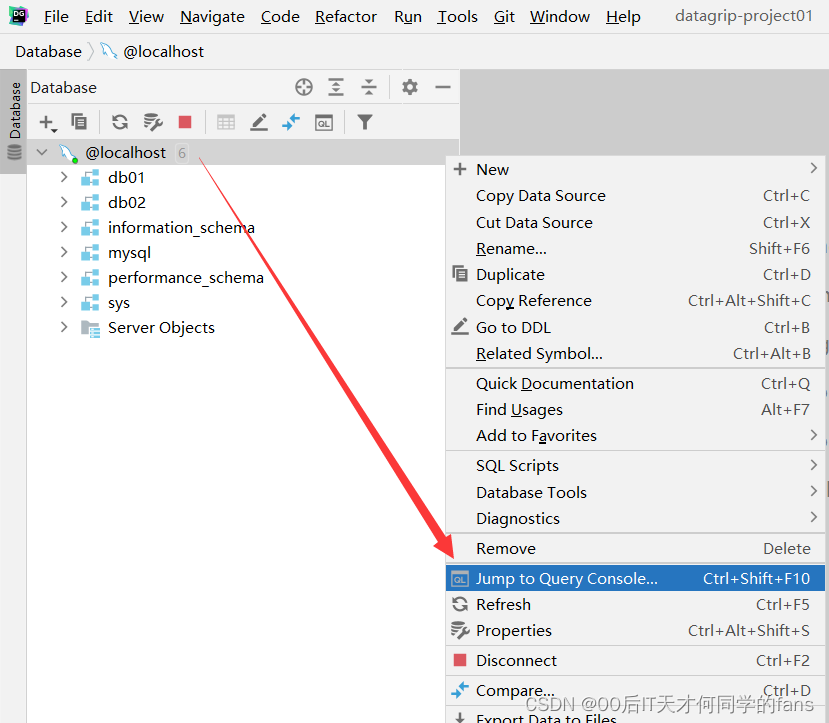Select Refresh in context menu
The width and height of the screenshot is (829, 723).
pyautogui.click(x=635, y=604)
